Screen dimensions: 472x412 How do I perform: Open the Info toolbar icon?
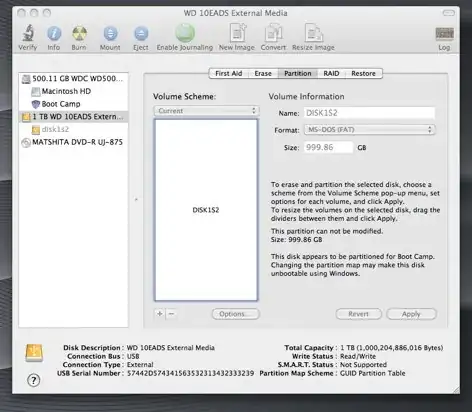coord(54,33)
